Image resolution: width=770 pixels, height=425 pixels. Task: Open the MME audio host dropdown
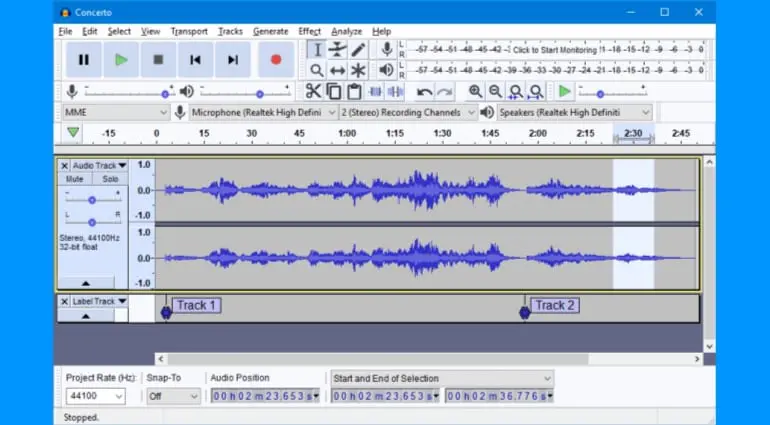115,113
